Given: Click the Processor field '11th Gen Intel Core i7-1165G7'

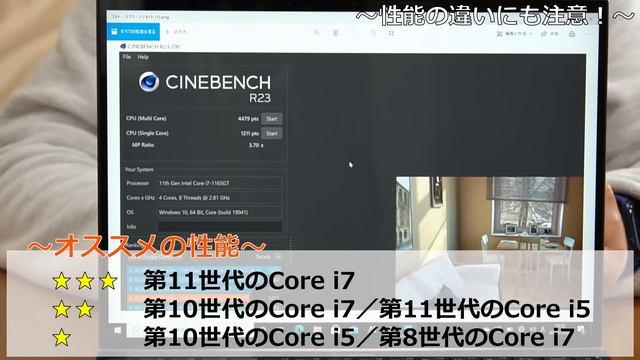Looking at the screenshot, I should (220, 183).
